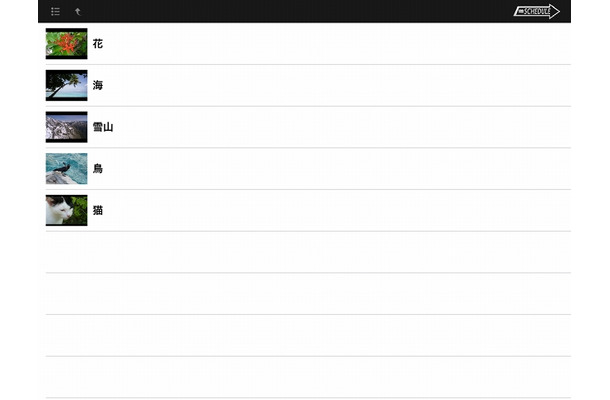Open the white cat thumbnail
The image size is (610, 400).
(x=67, y=210)
